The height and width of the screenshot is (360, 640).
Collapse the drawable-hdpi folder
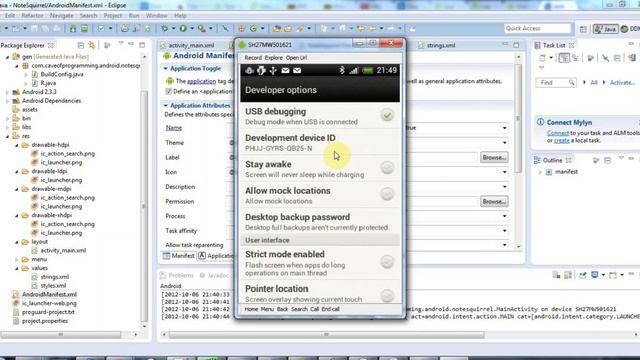(17, 145)
